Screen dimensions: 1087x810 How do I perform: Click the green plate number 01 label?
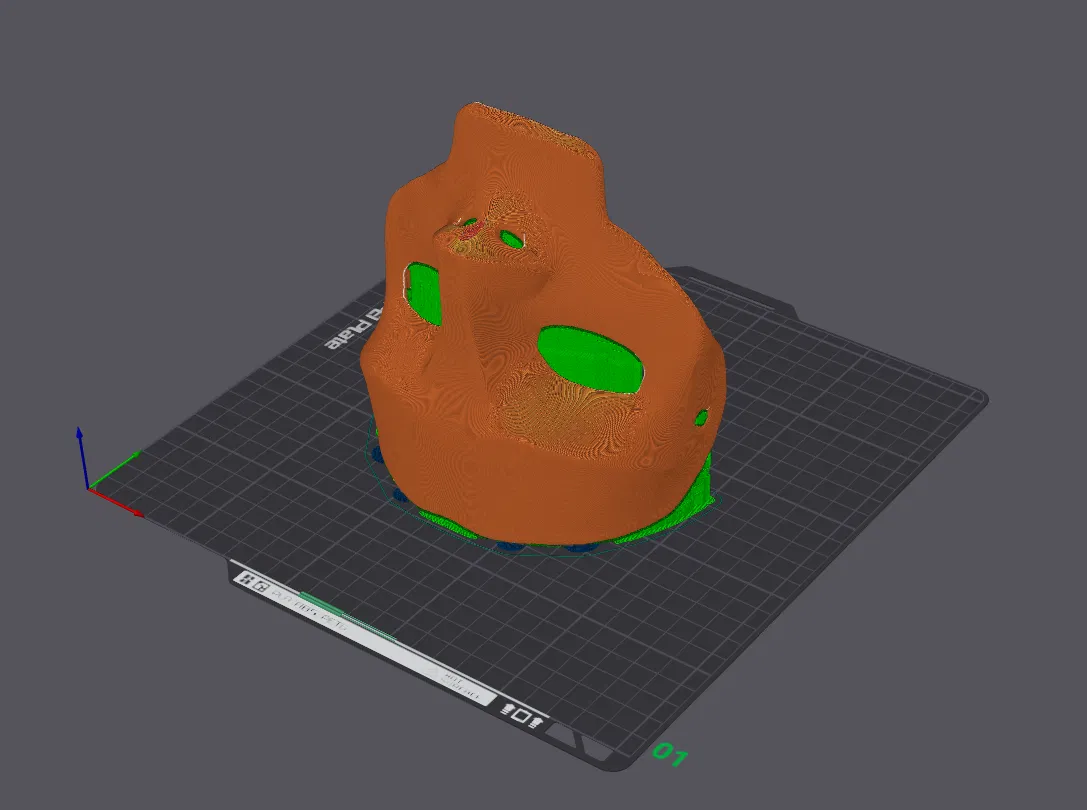click(x=670, y=754)
